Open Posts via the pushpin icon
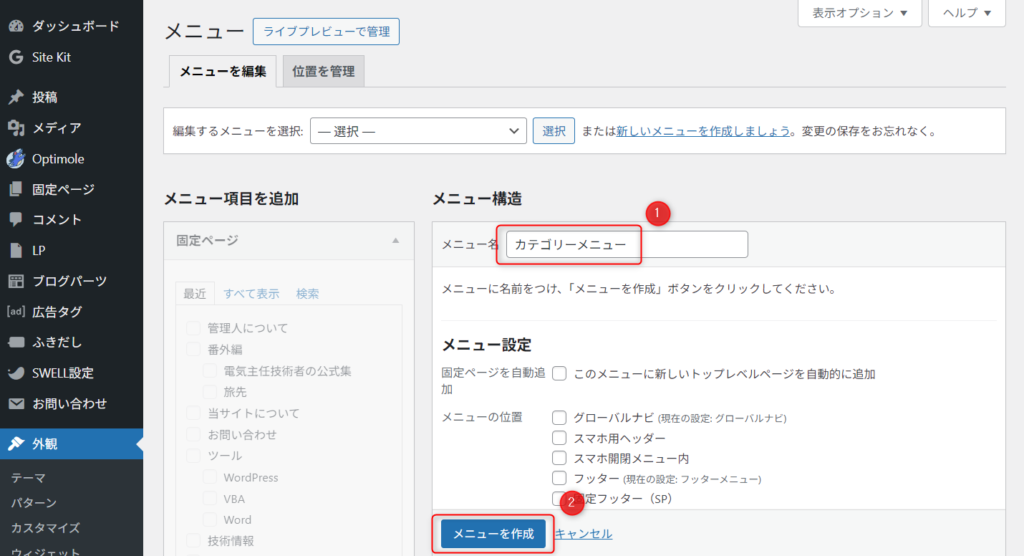The image size is (1024, 556). coord(15,98)
